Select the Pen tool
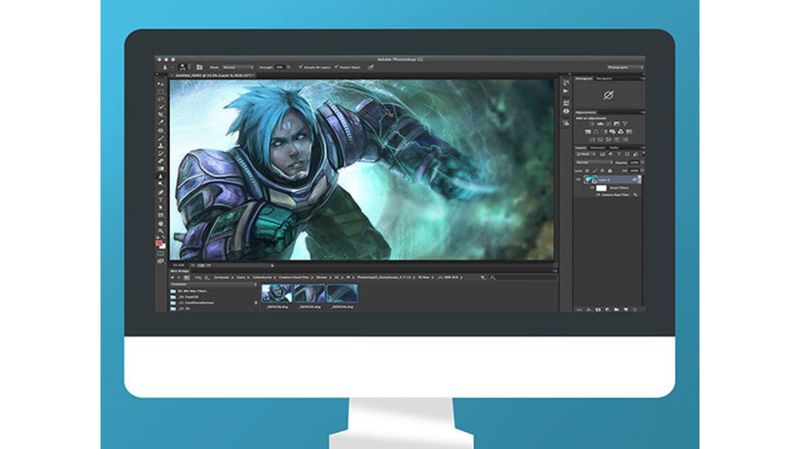This screenshot has width=800, height=449. [x=161, y=192]
